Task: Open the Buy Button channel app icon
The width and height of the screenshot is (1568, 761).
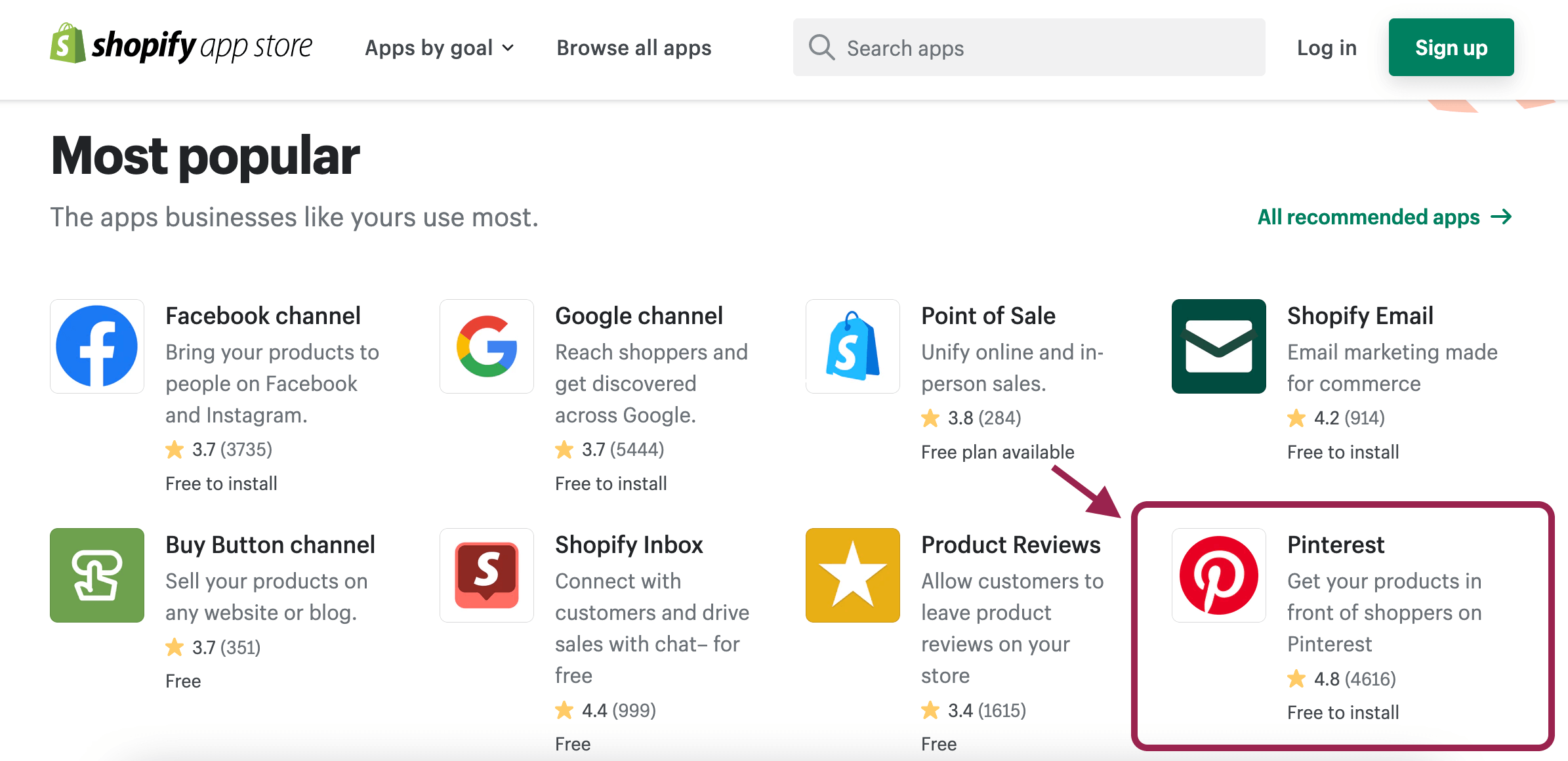Action: point(97,575)
